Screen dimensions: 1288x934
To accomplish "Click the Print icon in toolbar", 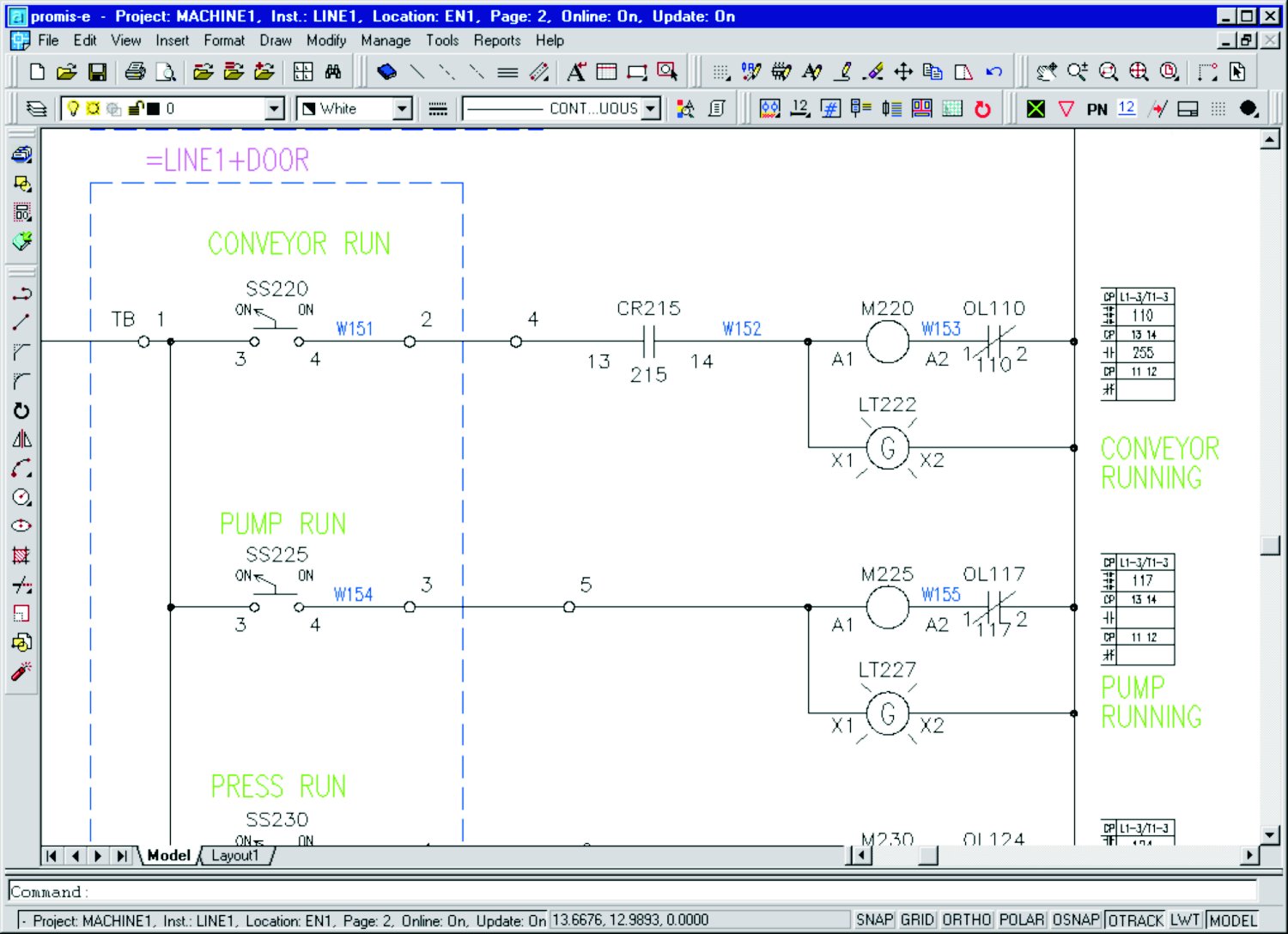I will click(135, 72).
